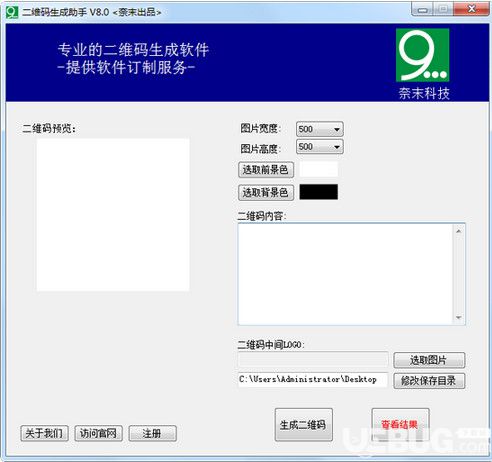Screen dimensions: 492x462
Task: Click the app icon in title bar
Action: [12, 12]
